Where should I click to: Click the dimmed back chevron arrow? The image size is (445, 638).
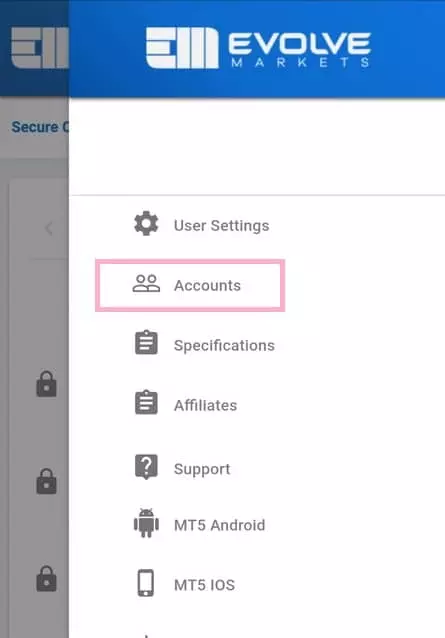(x=49, y=228)
